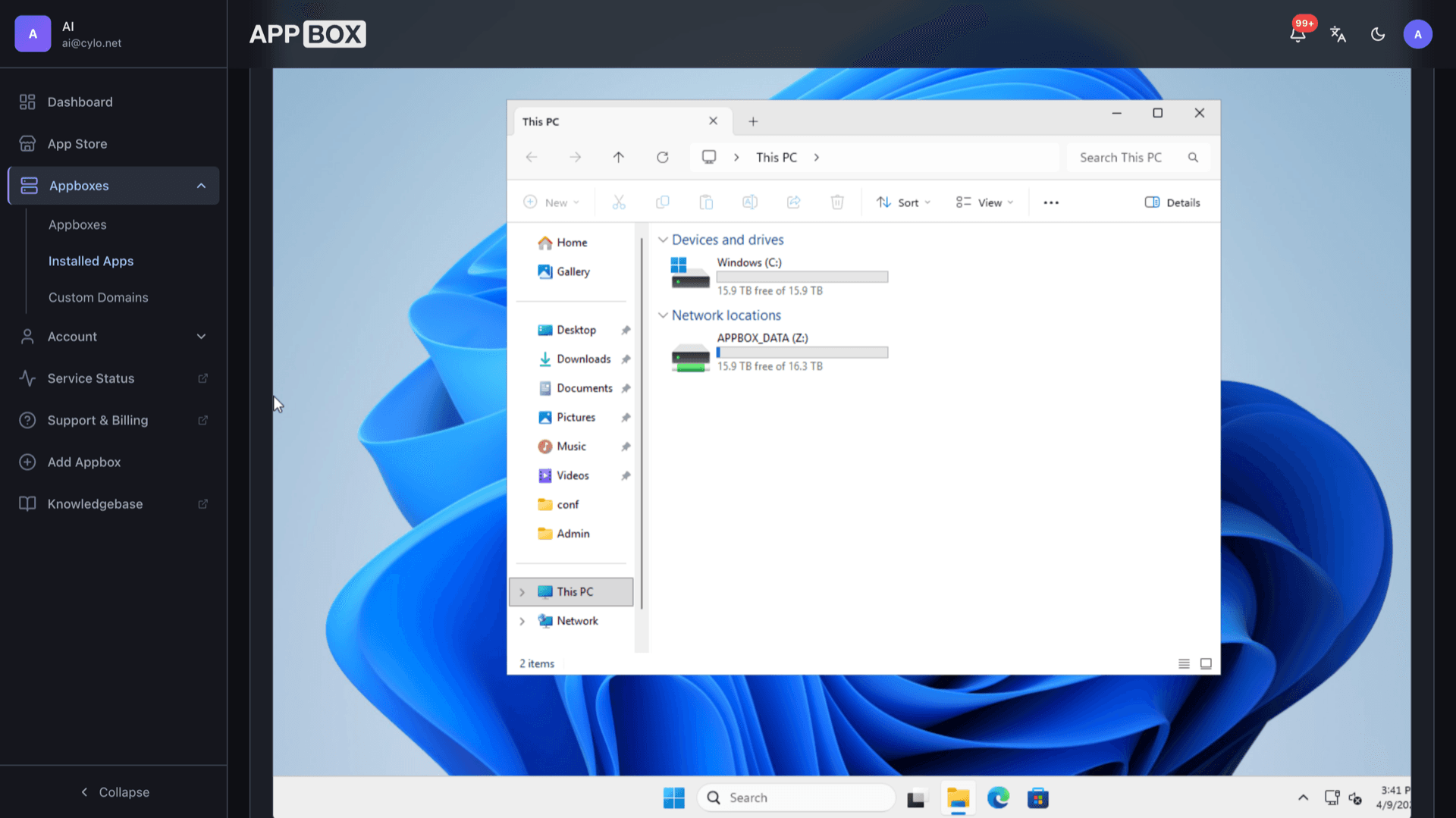The image size is (1456, 818).
Task: Open the user avatar menu at top right
Action: pos(1417,34)
